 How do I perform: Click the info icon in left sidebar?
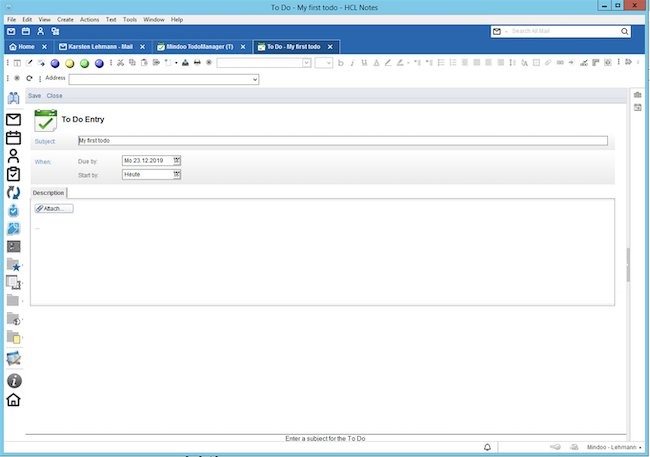click(14, 380)
